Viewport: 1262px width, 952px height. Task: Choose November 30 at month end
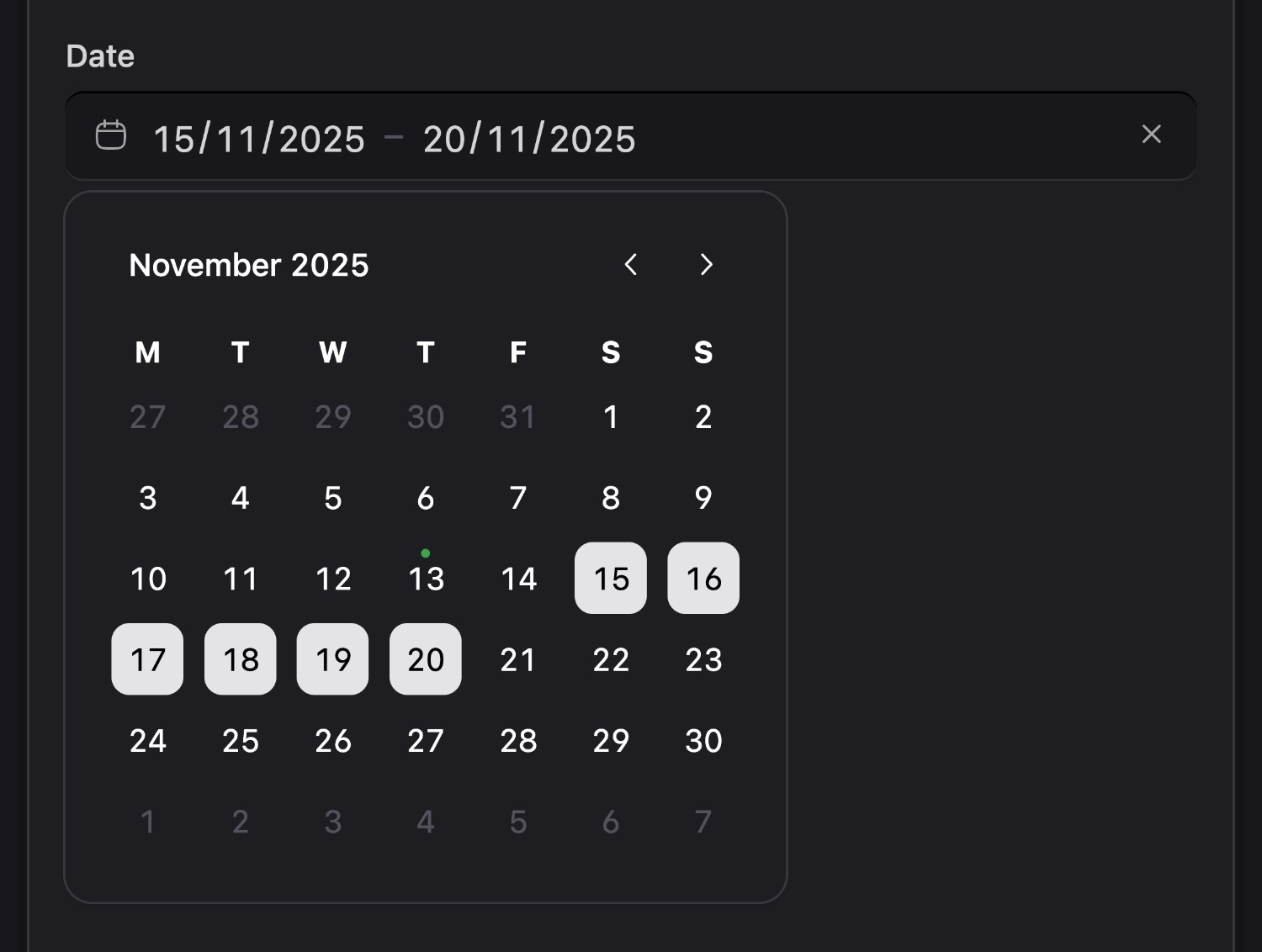[703, 740]
